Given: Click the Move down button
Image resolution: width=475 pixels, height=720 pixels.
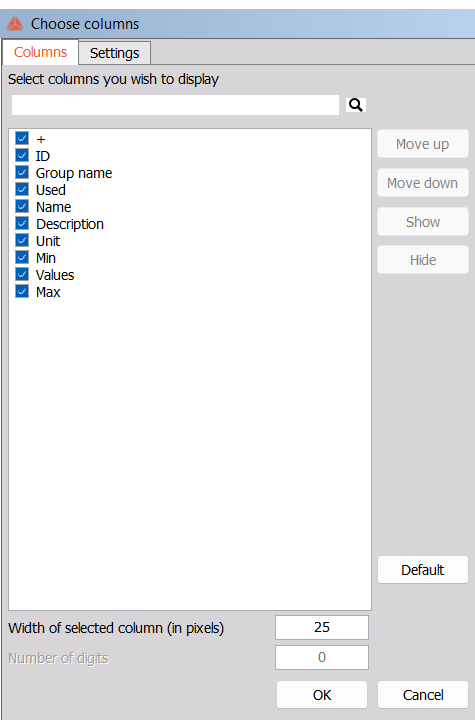Looking at the screenshot, I should point(423,183).
